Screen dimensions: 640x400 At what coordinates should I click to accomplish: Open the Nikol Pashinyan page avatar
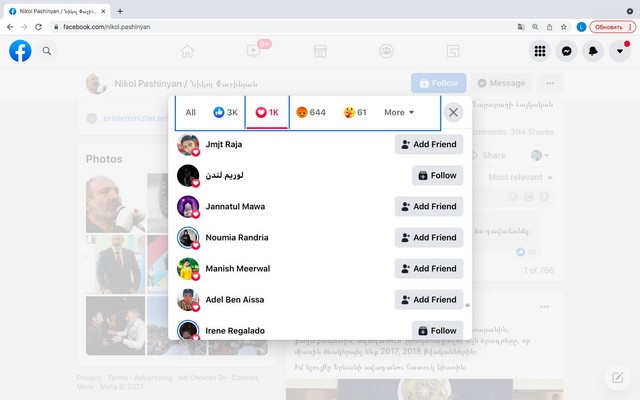(x=96, y=84)
